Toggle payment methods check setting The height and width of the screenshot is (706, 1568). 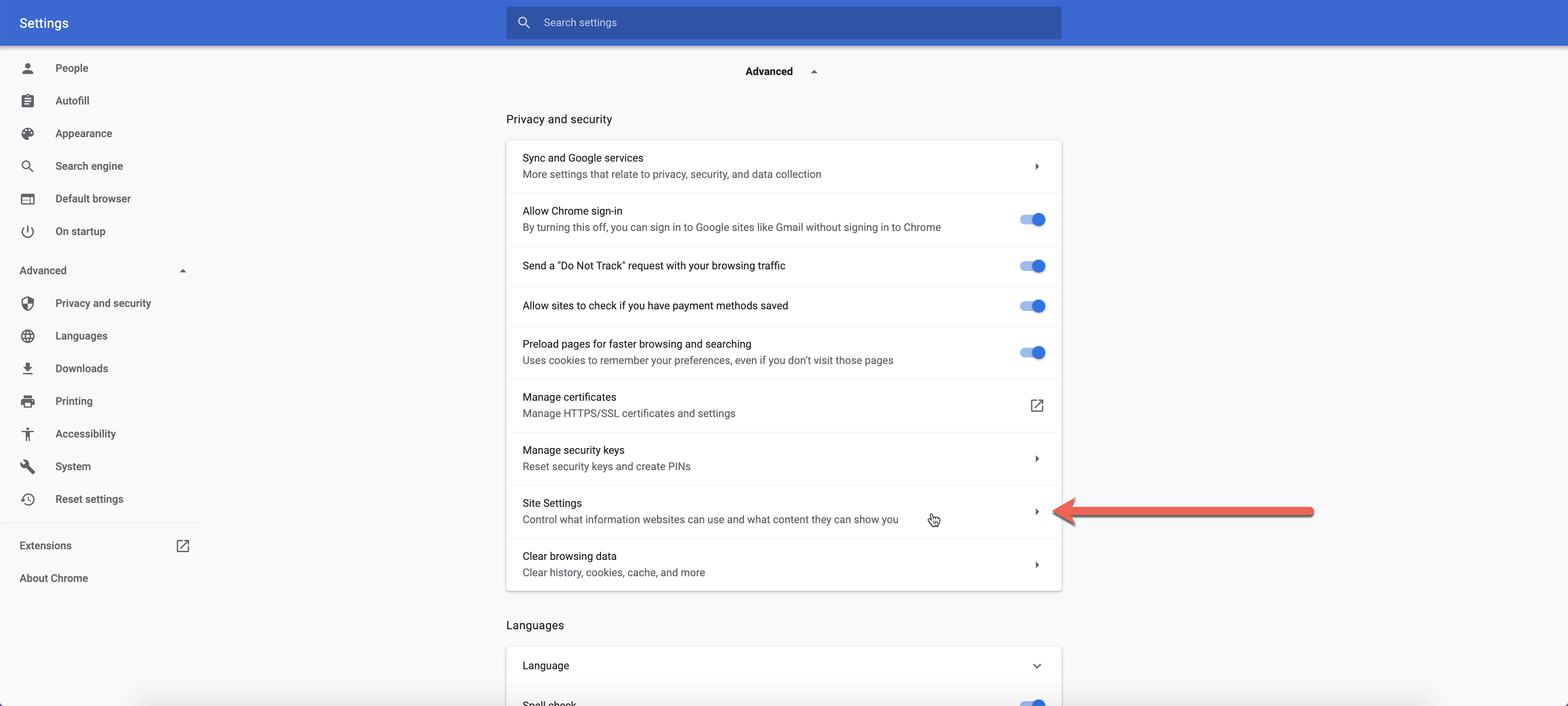coord(1032,306)
